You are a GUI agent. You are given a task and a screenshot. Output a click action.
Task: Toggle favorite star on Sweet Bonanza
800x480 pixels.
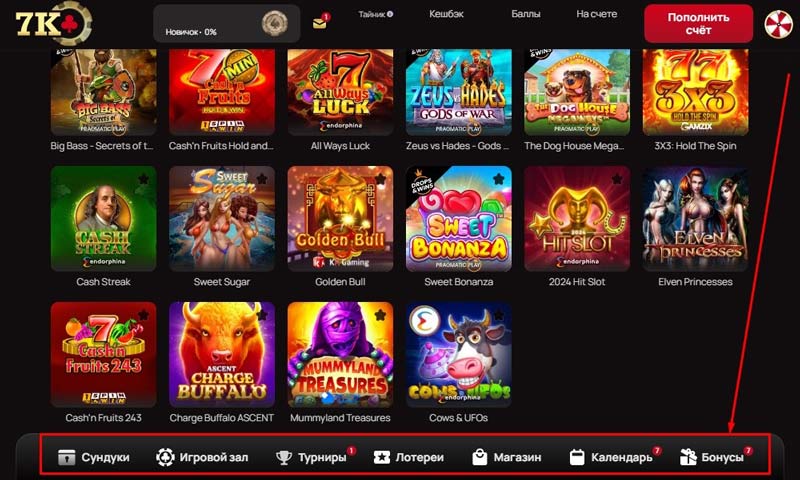[x=498, y=179]
